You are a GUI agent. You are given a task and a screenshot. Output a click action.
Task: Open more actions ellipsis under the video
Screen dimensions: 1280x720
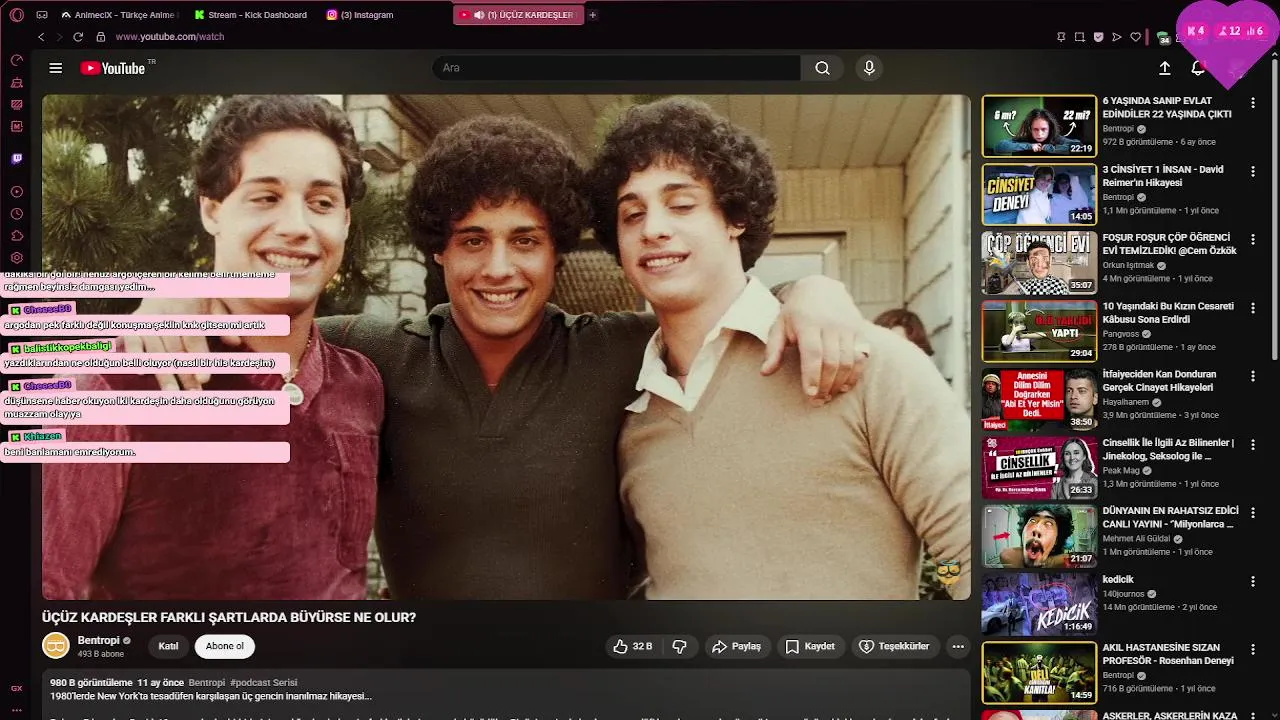(958, 647)
